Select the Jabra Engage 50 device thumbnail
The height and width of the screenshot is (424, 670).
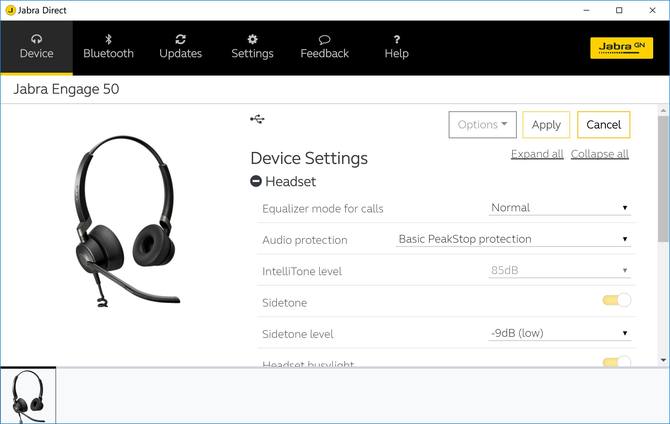pyautogui.click(x=28, y=396)
